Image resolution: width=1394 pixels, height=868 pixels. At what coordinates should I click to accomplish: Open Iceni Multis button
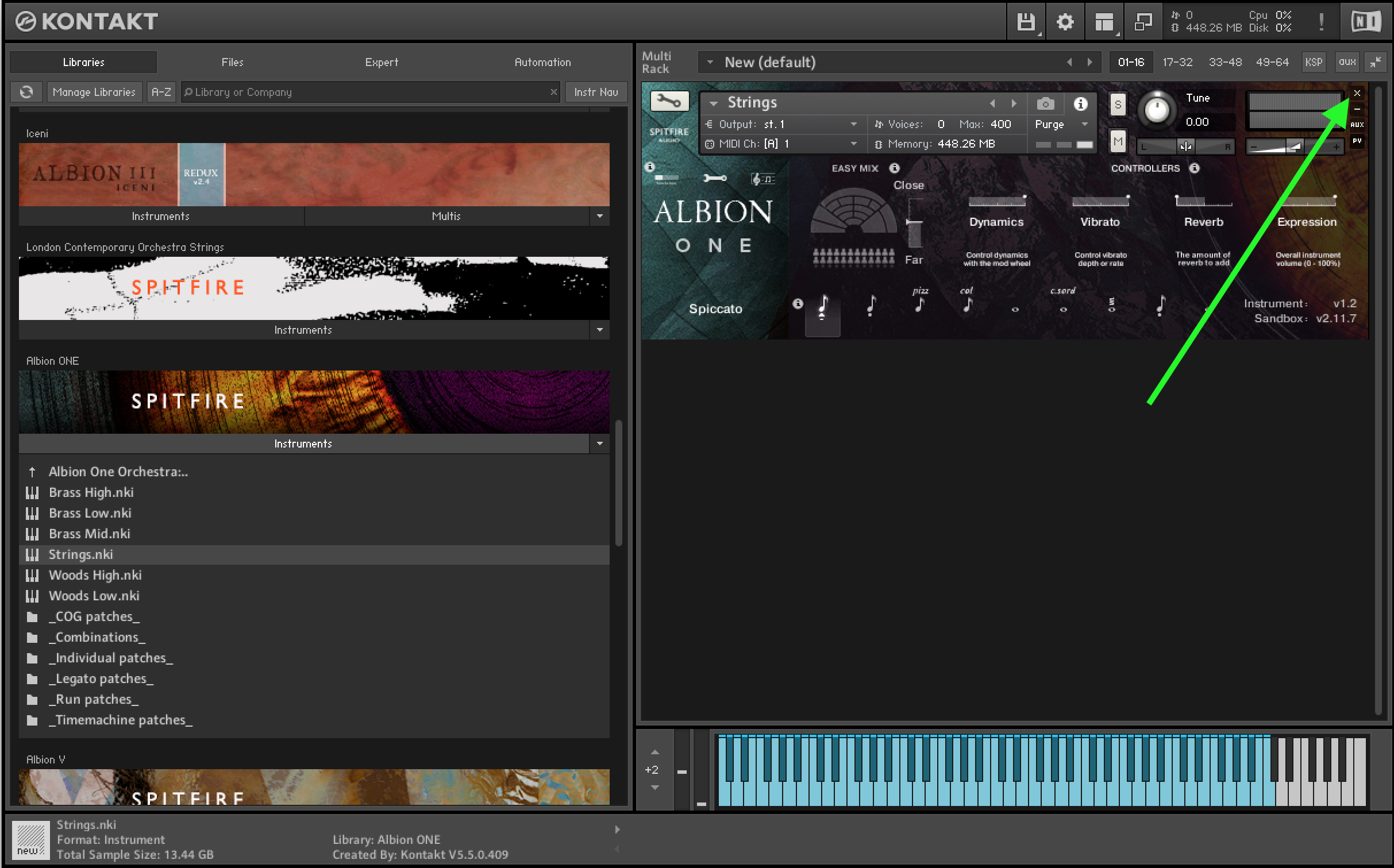[446, 217]
